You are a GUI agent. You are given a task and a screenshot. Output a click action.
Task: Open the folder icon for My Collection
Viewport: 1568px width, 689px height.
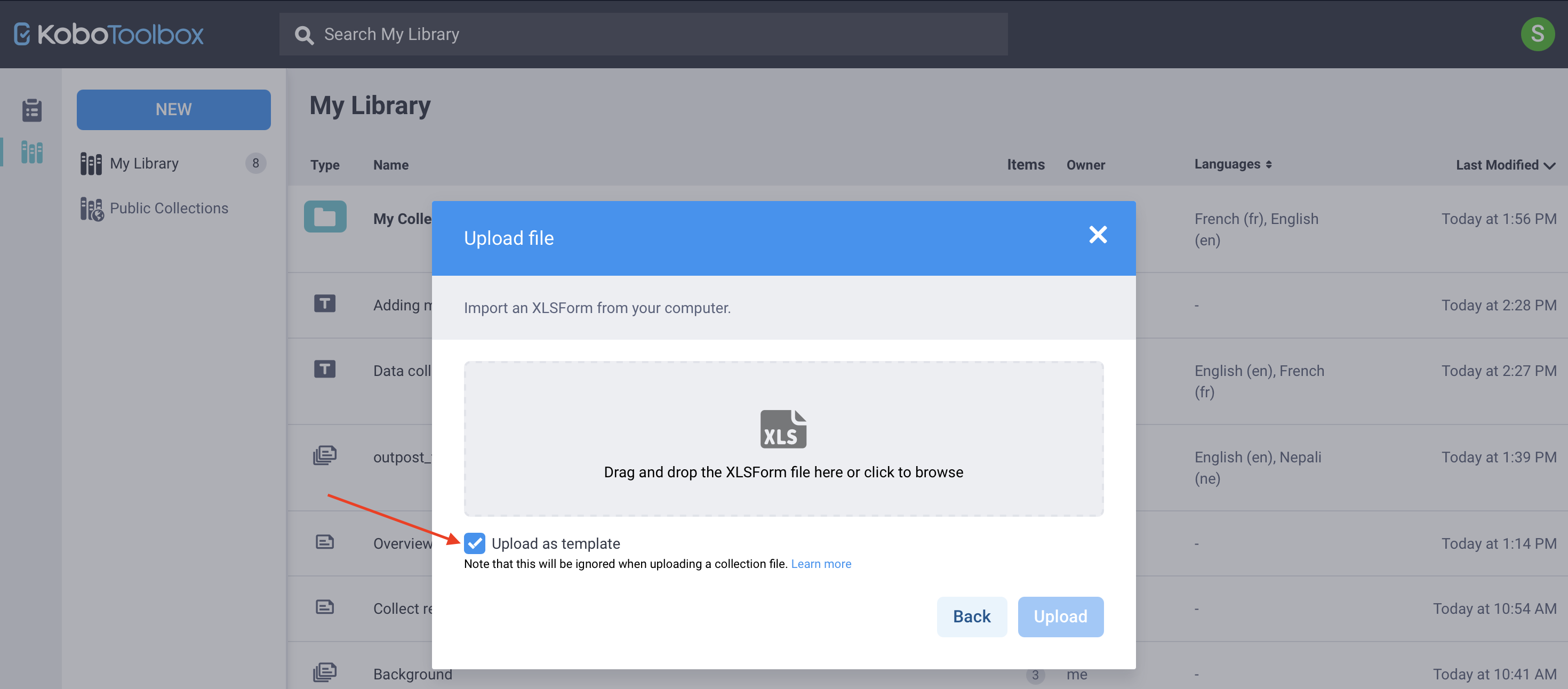coord(324,217)
